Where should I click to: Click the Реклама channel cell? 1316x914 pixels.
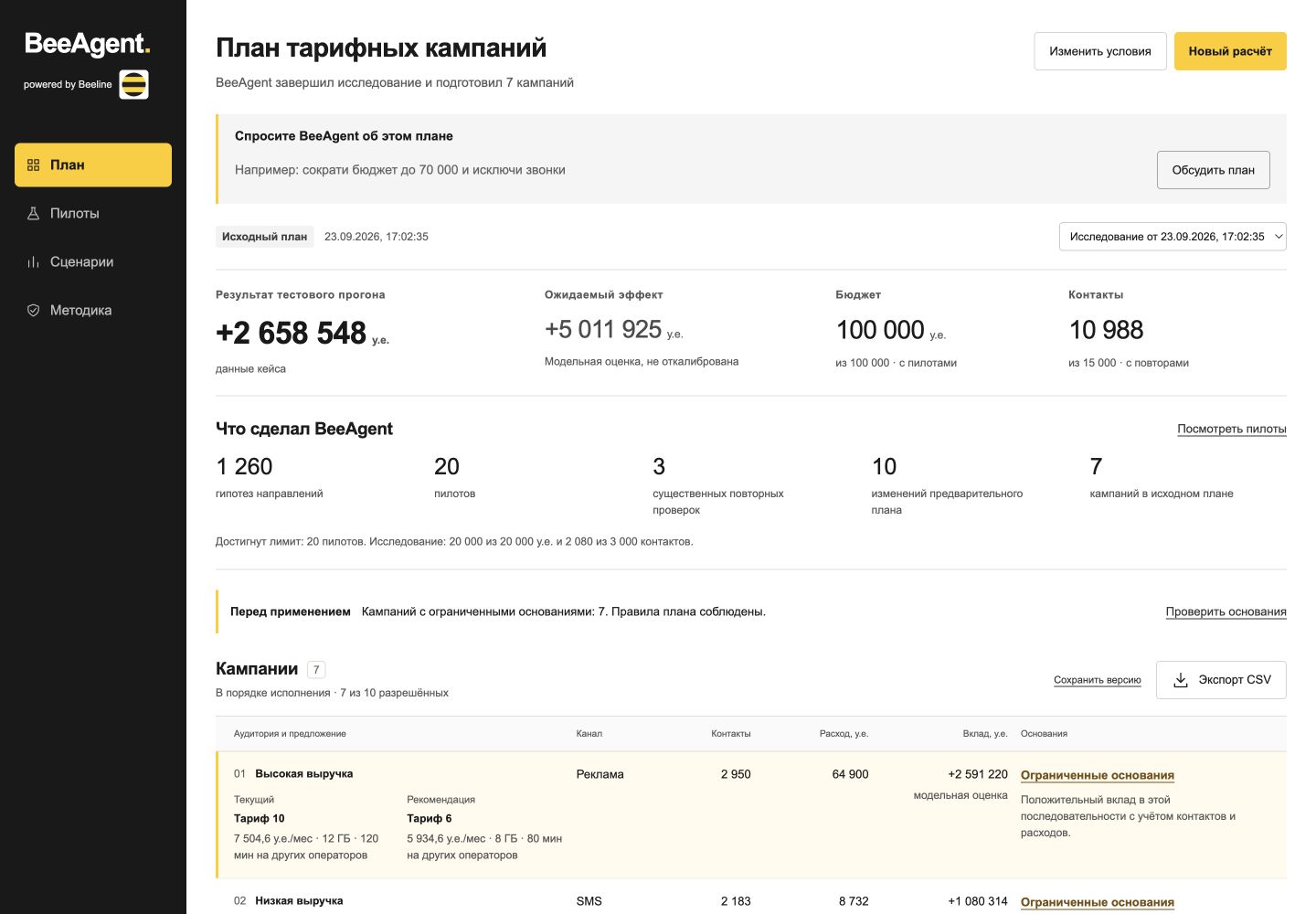click(x=600, y=774)
